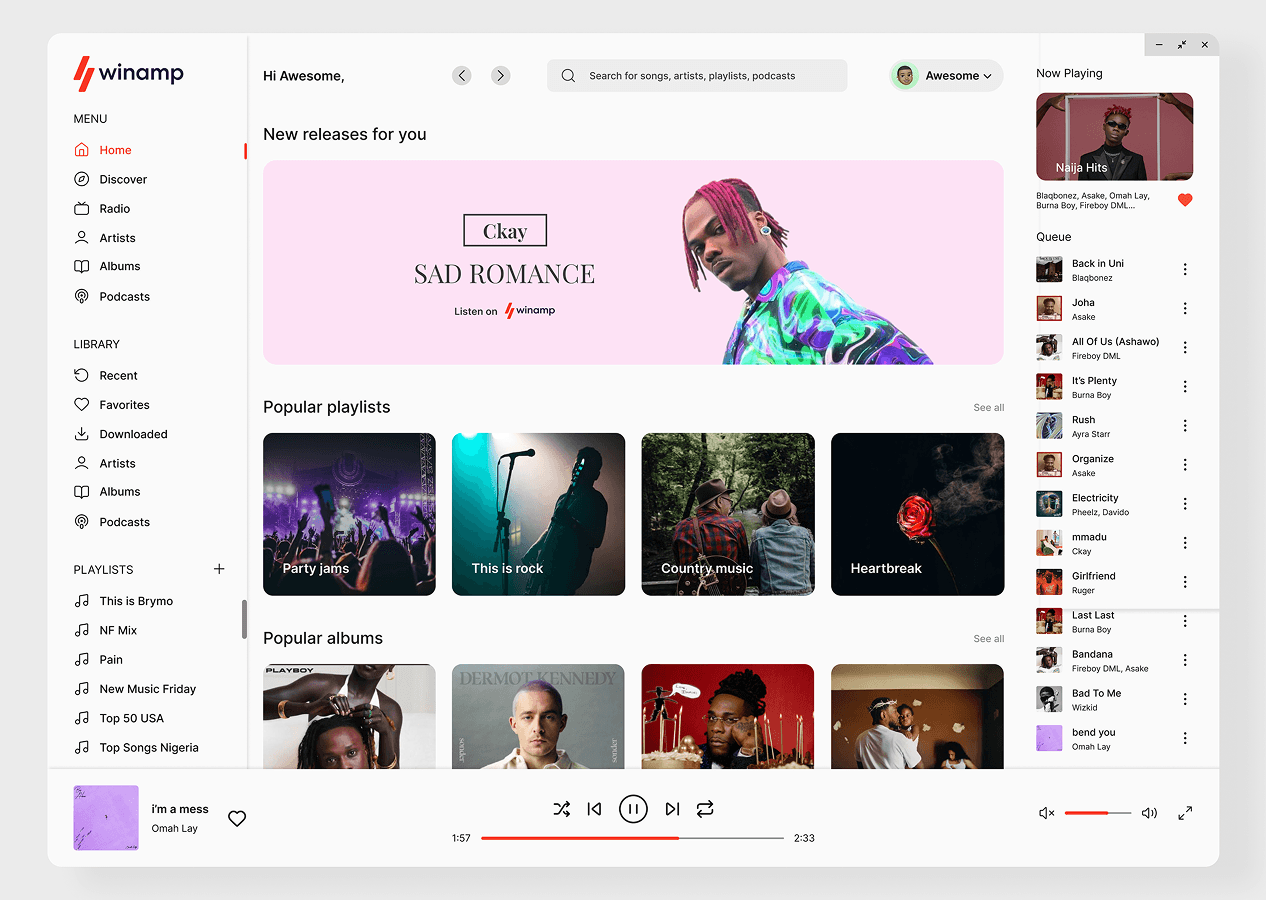Open the This is rock playlist card
Viewport: 1266px width, 900px height.
(538, 514)
